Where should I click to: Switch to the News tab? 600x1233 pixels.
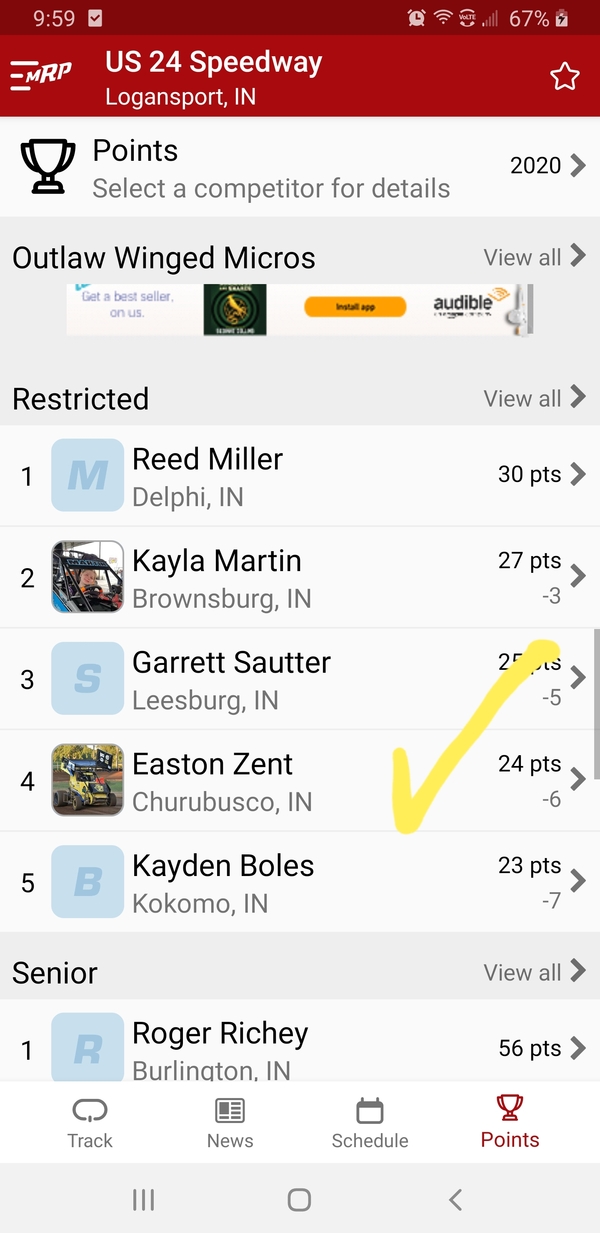click(x=230, y=1123)
